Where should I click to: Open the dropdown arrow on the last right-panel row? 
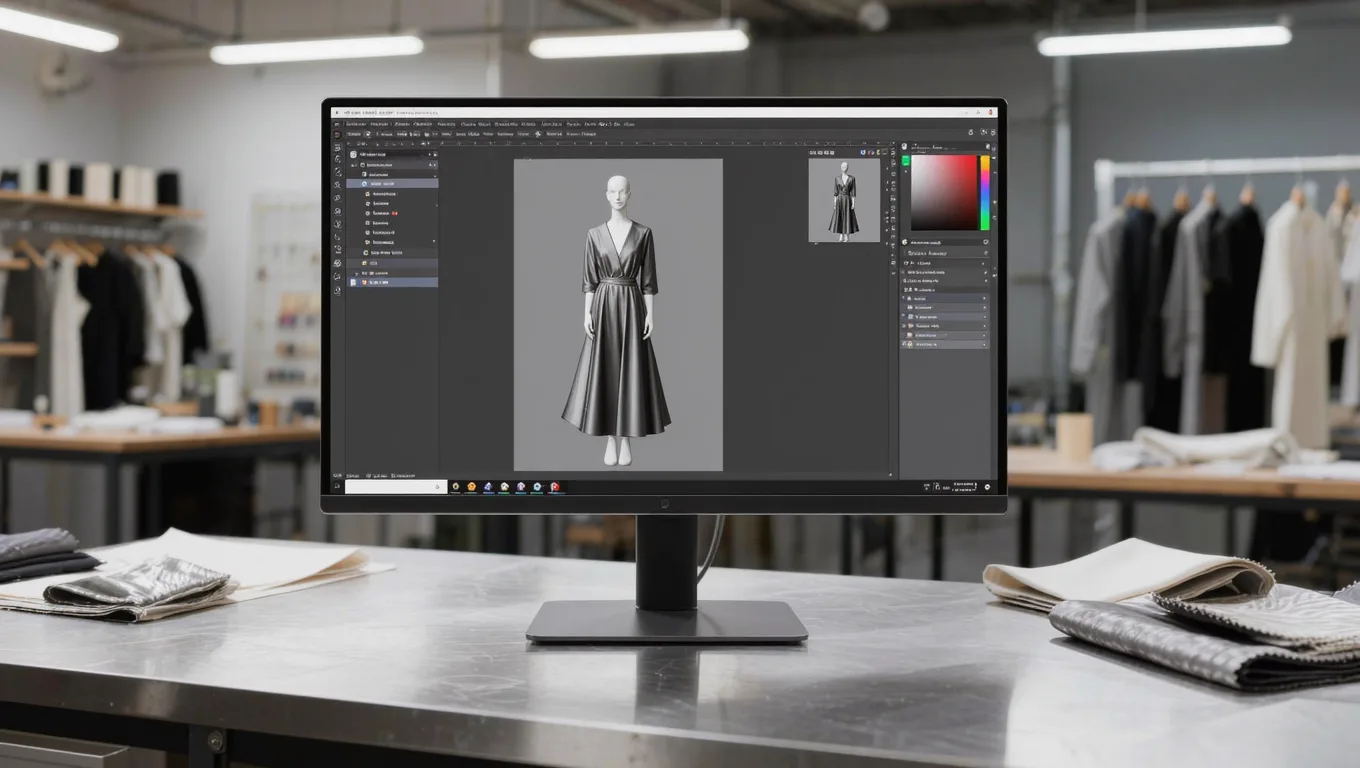tap(984, 344)
